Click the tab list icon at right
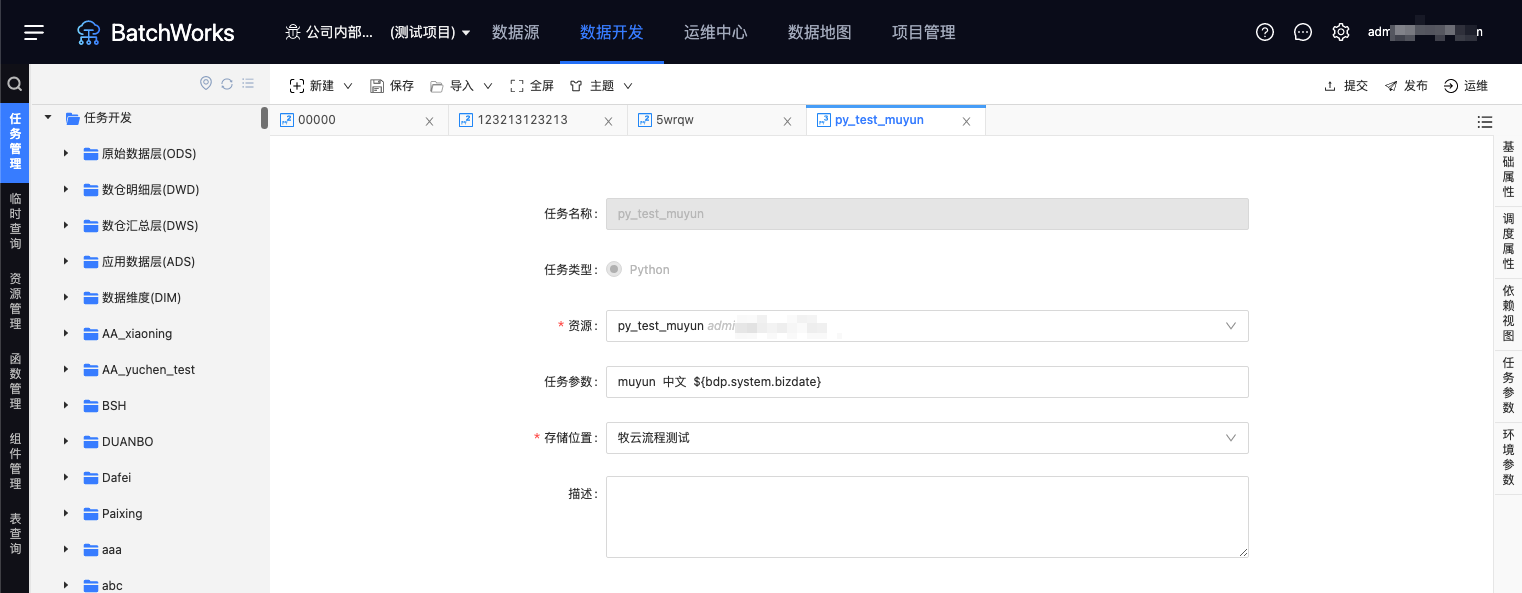 (x=1485, y=122)
